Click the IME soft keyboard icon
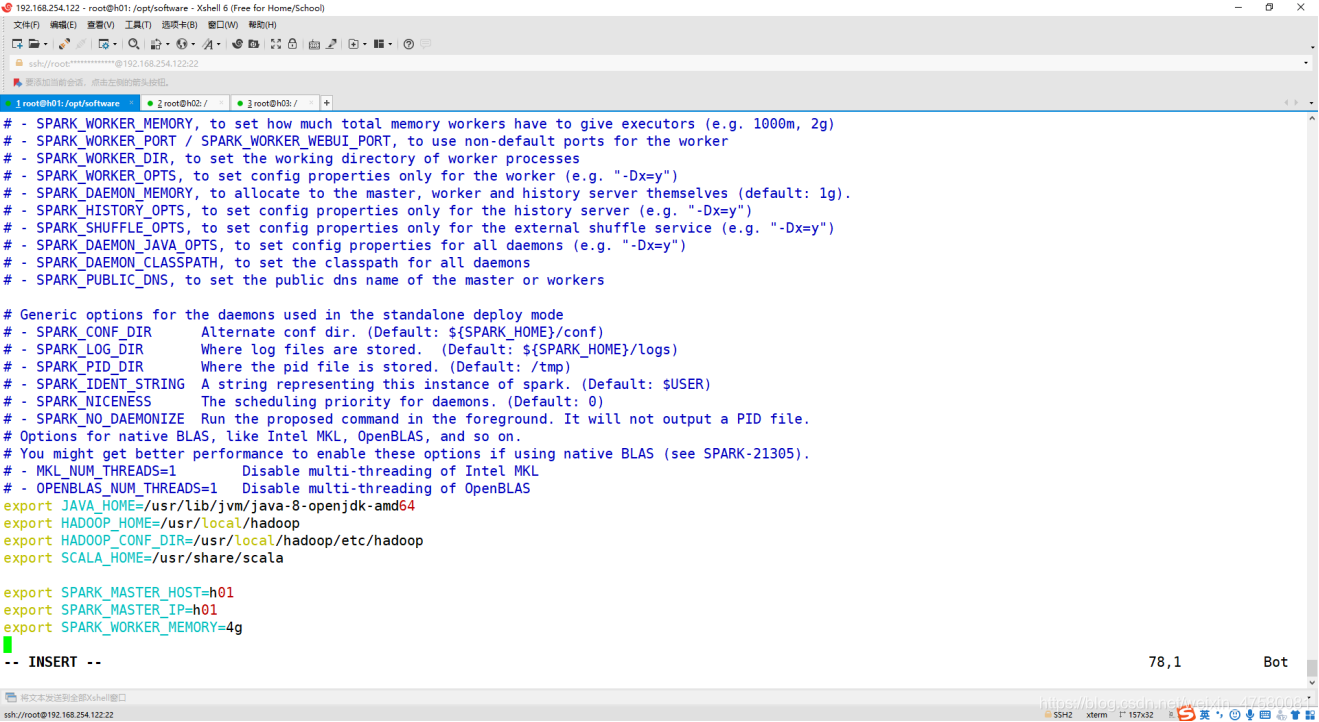Screen dimensions: 1319x722 1265,715
